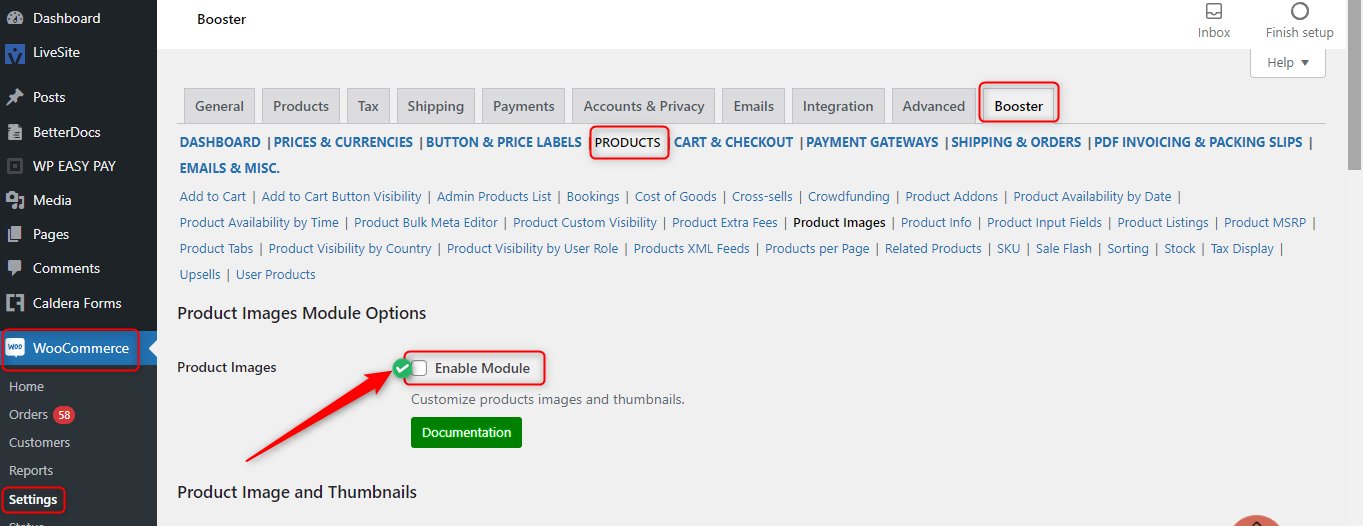
Task: Open WooCommerce Settings submenu item
Action: [33, 499]
